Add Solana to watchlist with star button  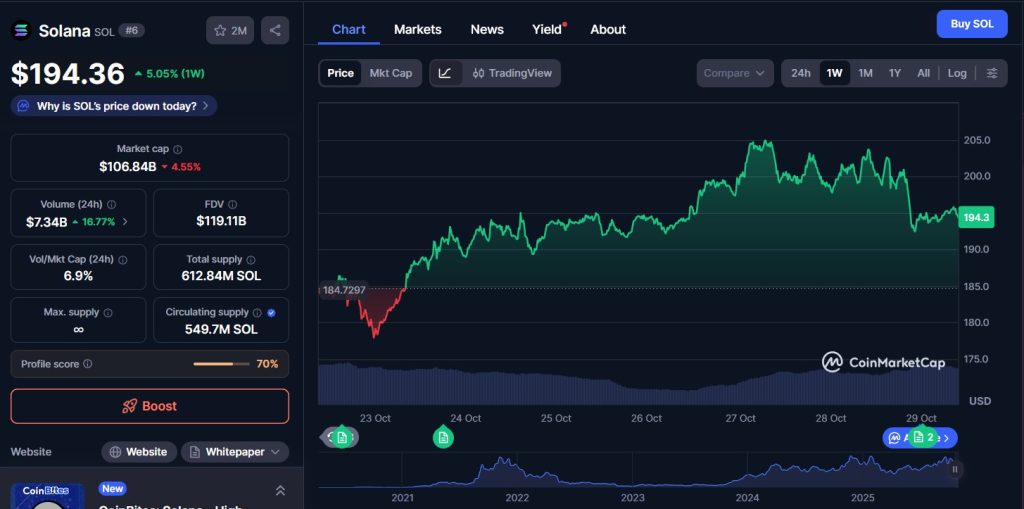tap(230, 30)
